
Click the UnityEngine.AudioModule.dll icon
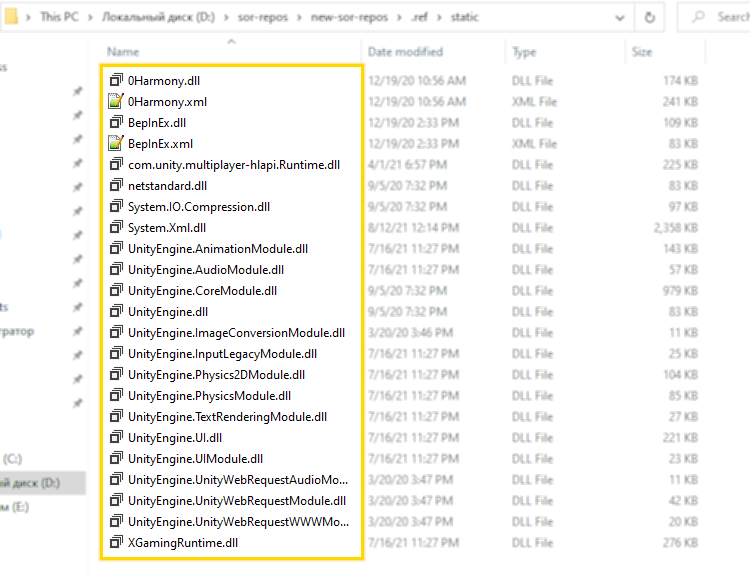[x=116, y=269]
